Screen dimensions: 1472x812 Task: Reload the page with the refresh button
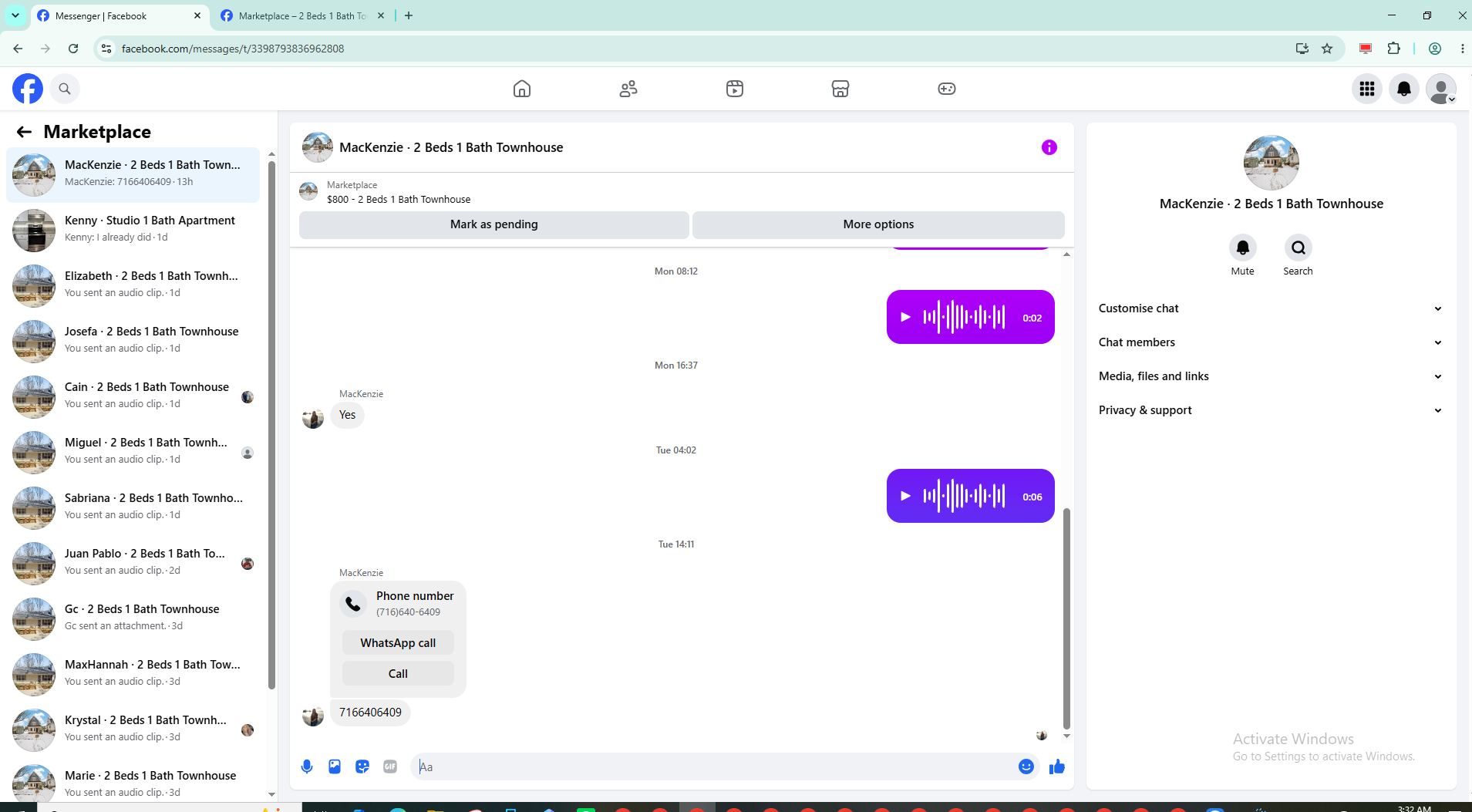73,49
